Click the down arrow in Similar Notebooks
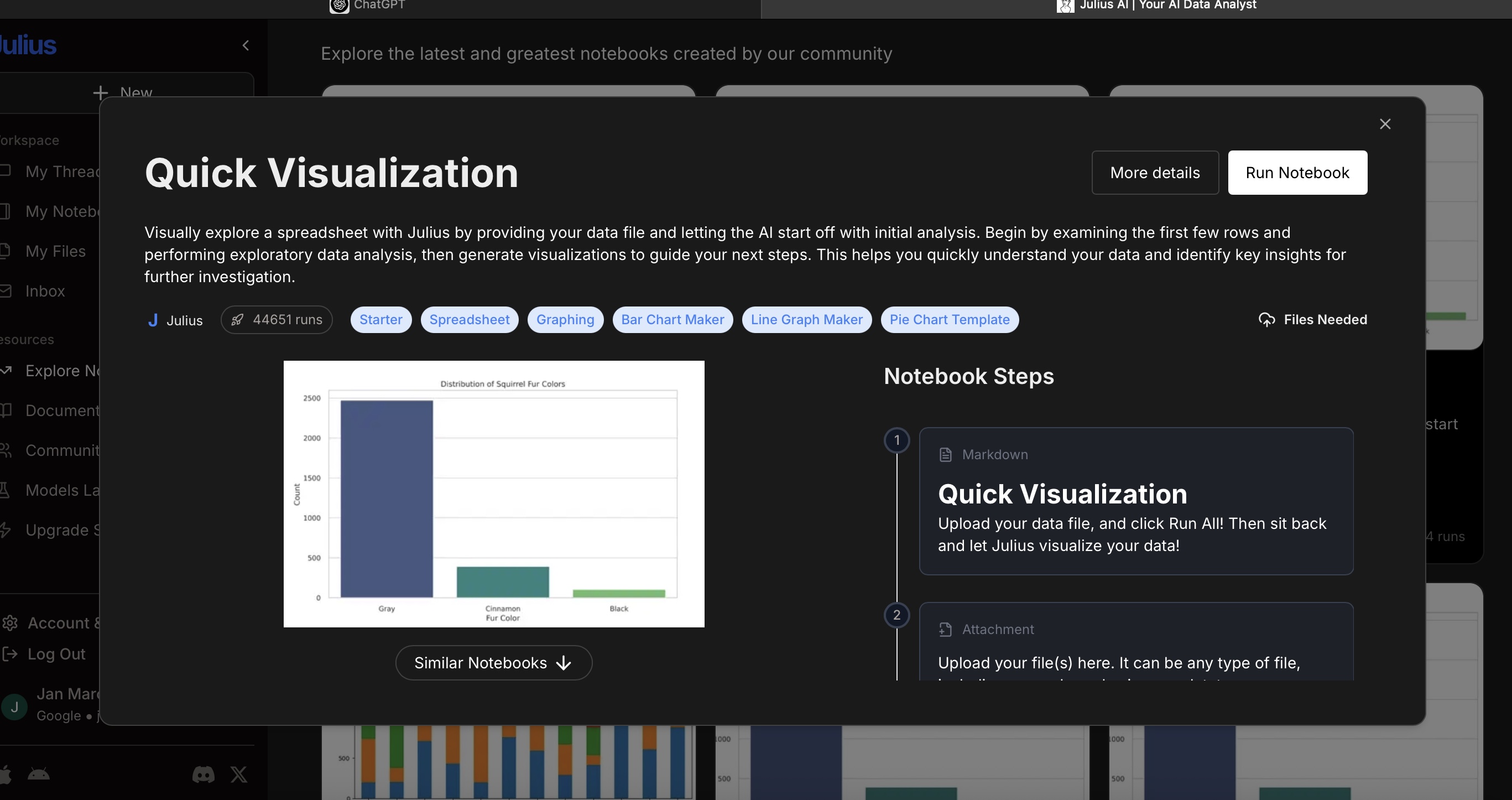 coord(564,663)
